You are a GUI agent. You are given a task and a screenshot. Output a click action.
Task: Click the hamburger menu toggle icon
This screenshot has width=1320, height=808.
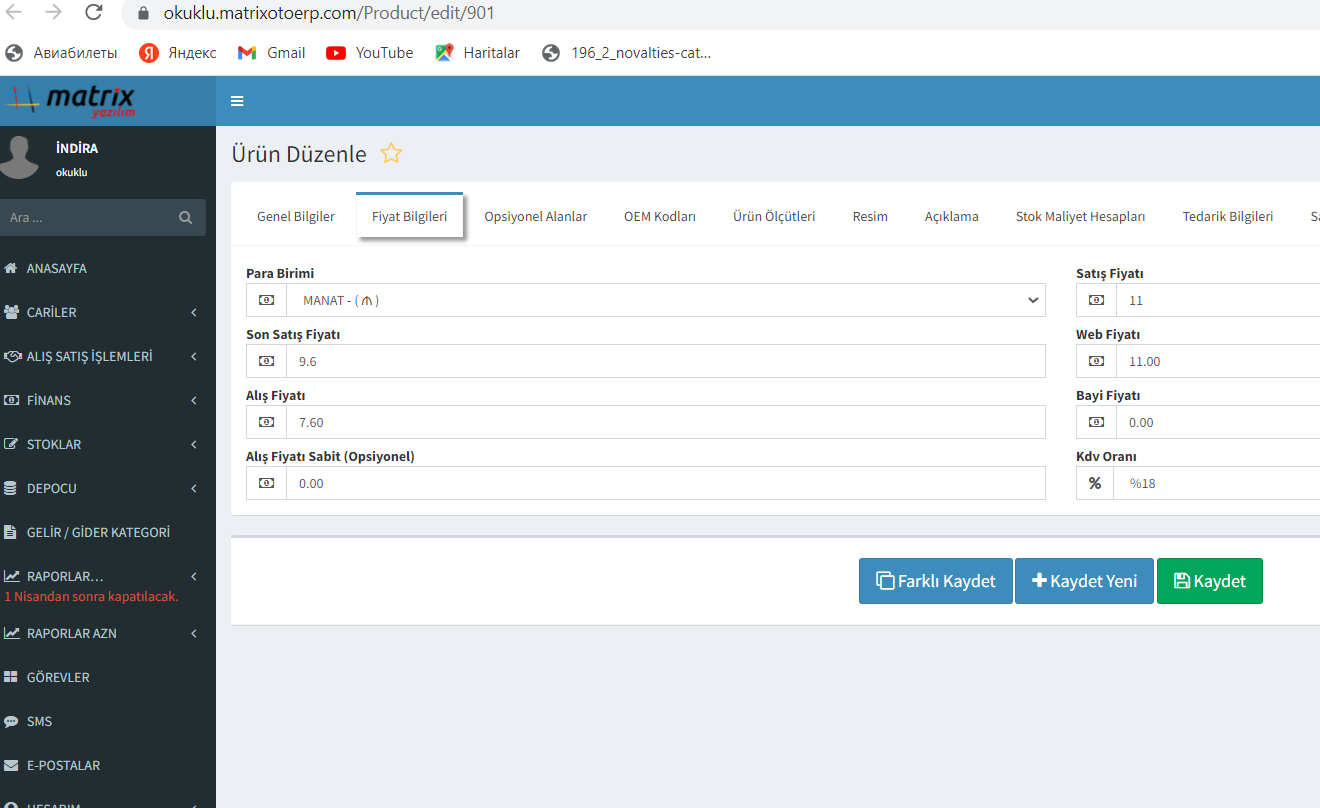click(237, 101)
